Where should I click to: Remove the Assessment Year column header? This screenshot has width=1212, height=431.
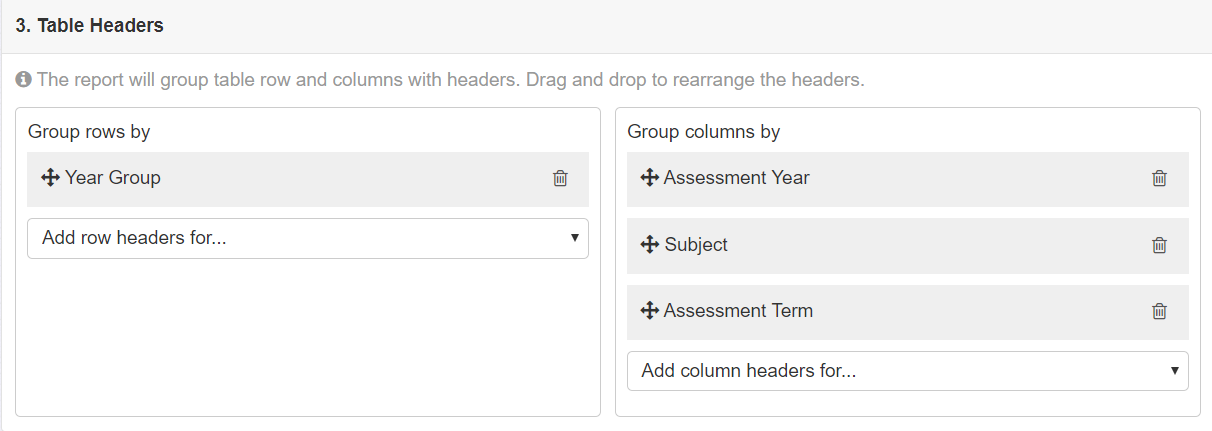[1159, 178]
